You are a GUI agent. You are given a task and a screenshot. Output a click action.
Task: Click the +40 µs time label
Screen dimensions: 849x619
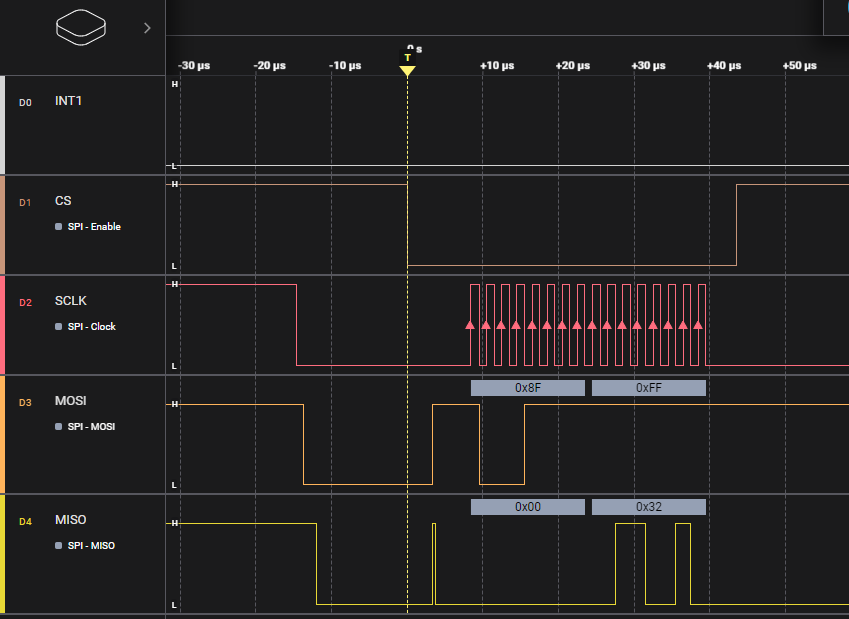(x=724, y=66)
